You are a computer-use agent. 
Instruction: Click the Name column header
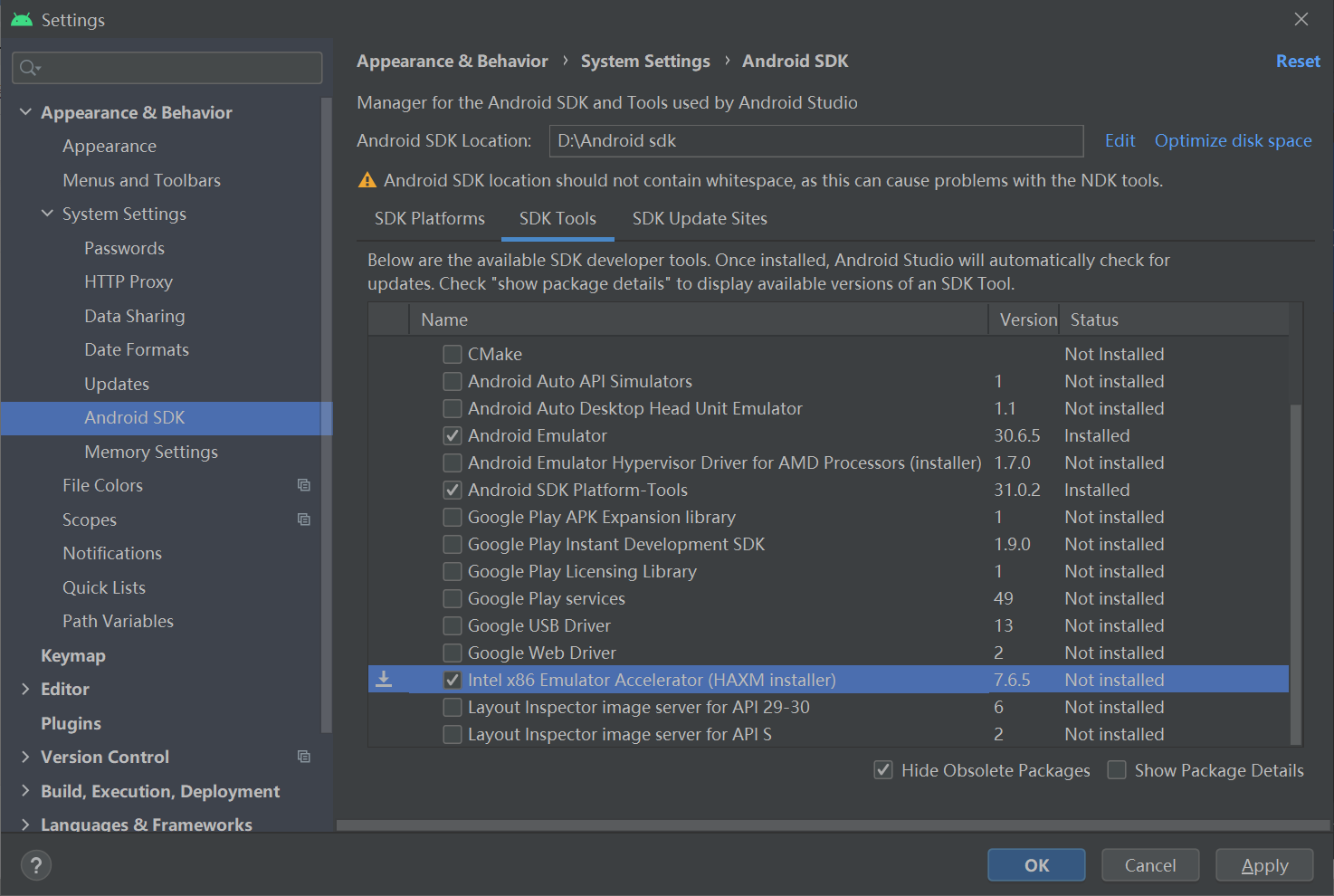[699, 319]
